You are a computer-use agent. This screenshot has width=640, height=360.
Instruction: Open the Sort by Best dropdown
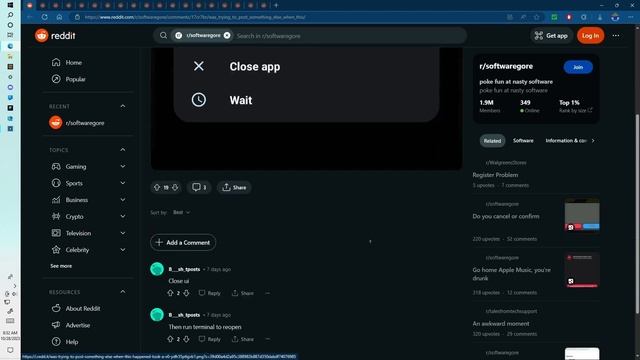click(x=181, y=212)
